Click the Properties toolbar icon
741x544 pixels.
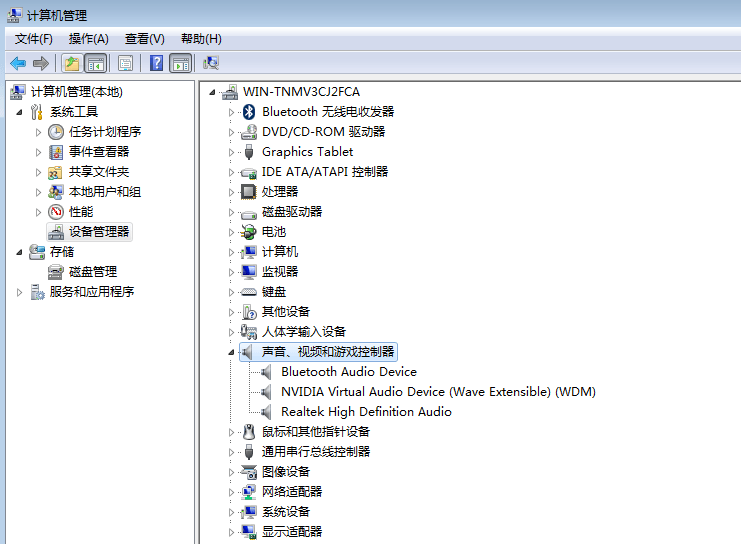point(125,63)
